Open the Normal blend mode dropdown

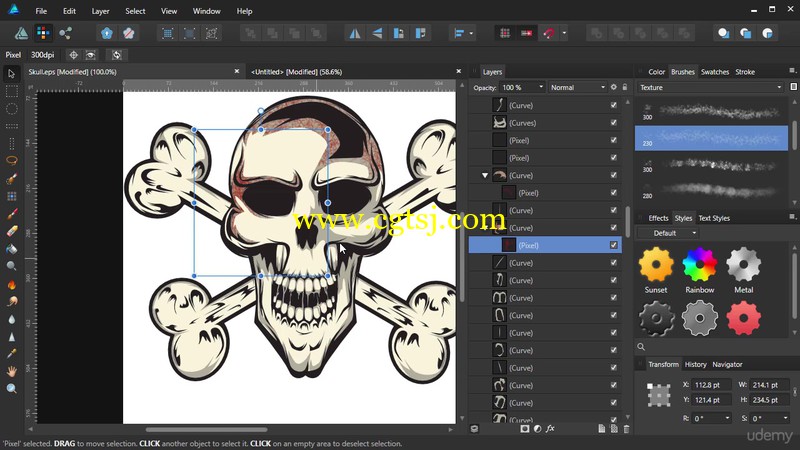click(x=578, y=87)
